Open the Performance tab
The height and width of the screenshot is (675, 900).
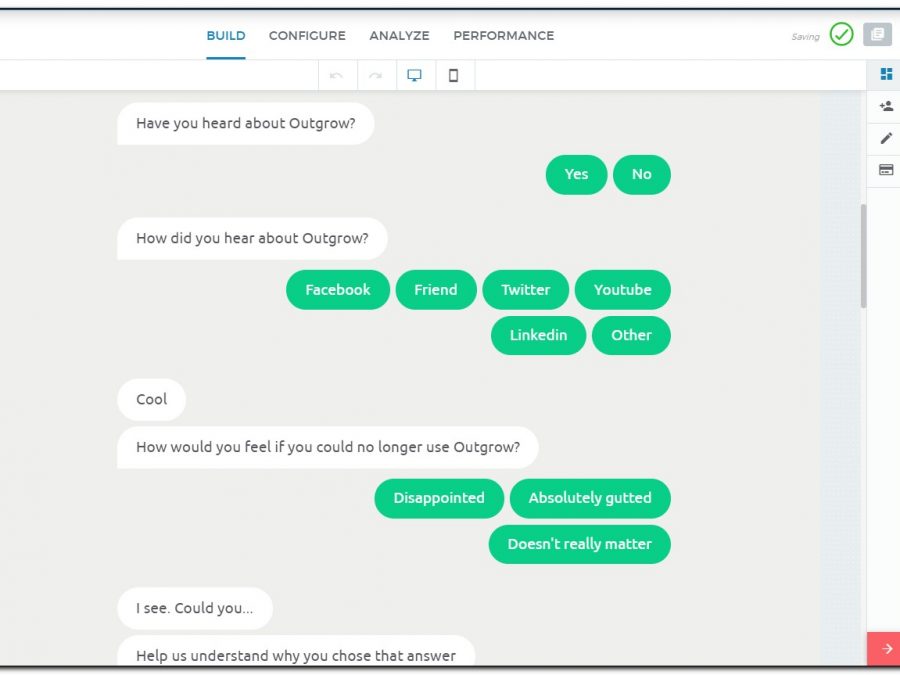pos(503,36)
